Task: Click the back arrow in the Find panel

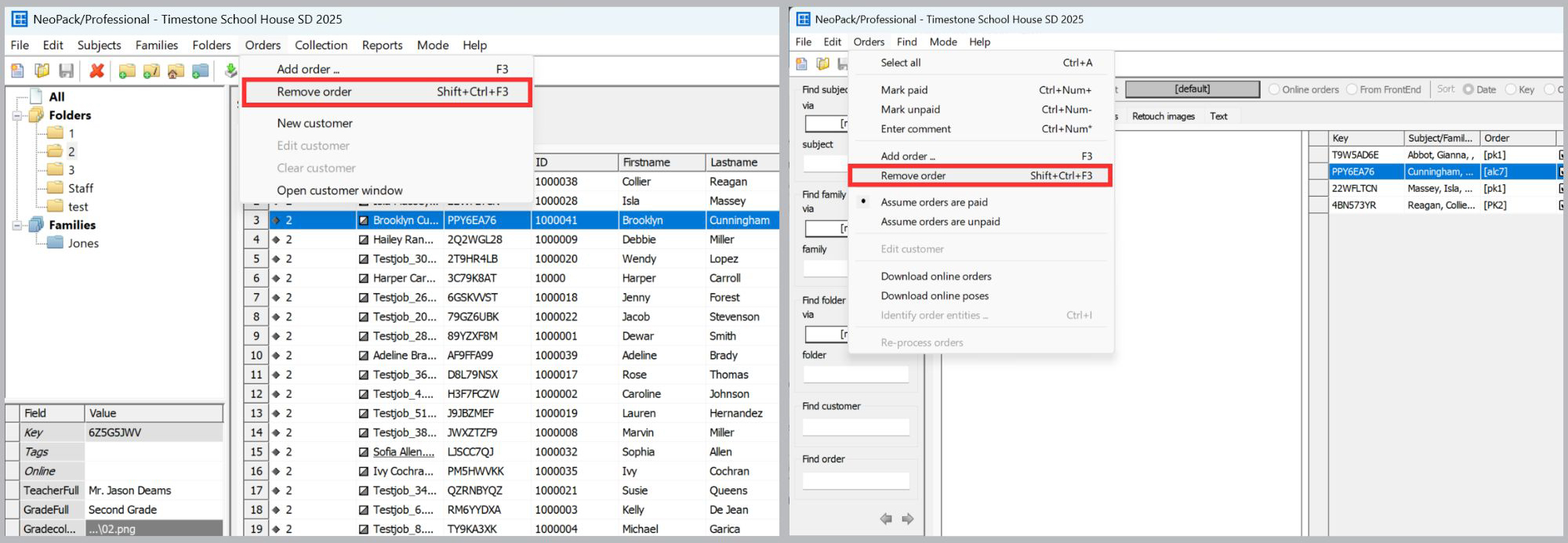Action: point(886,519)
